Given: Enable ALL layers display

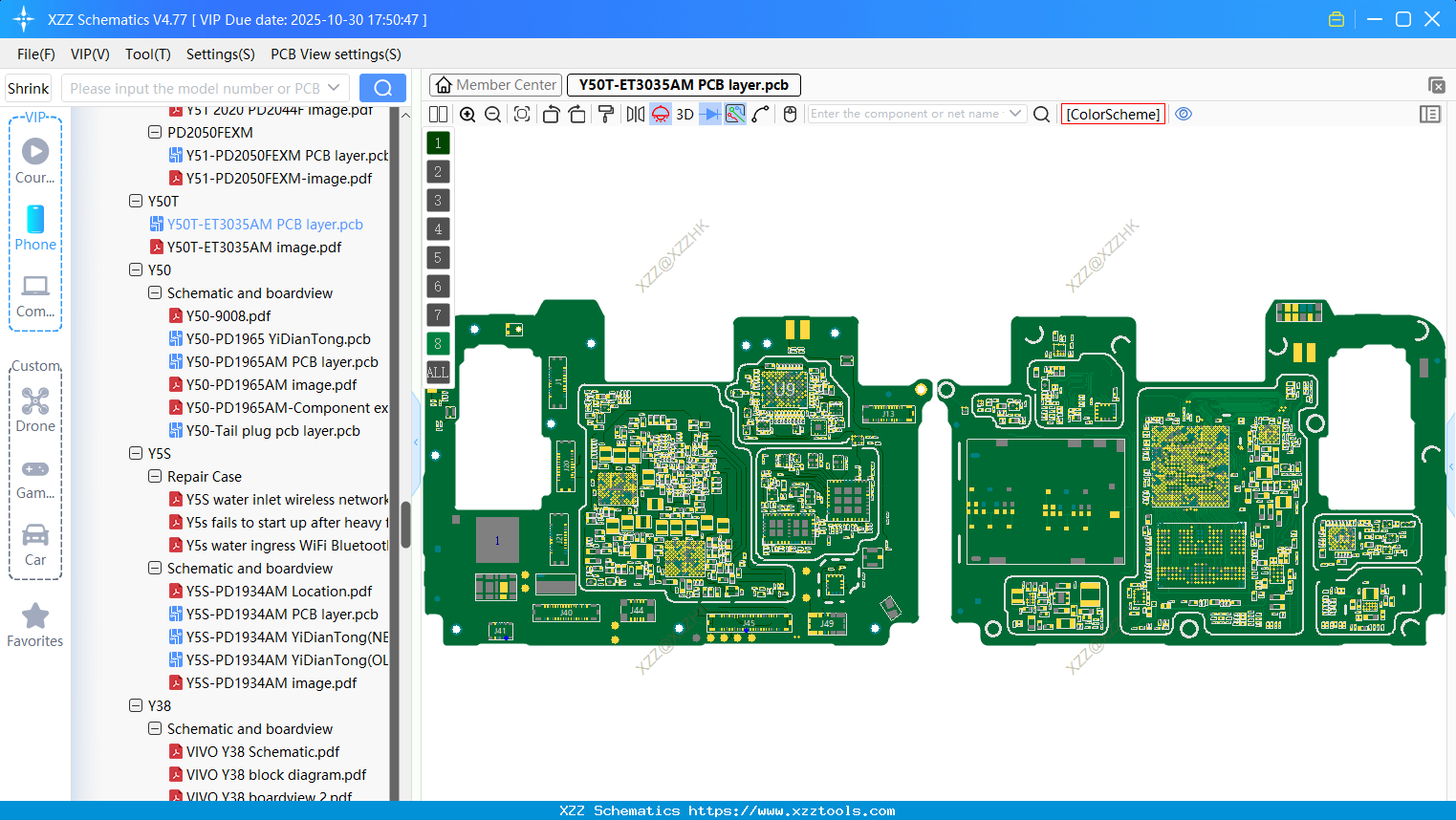Looking at the screenshot, I should (437, 372).
